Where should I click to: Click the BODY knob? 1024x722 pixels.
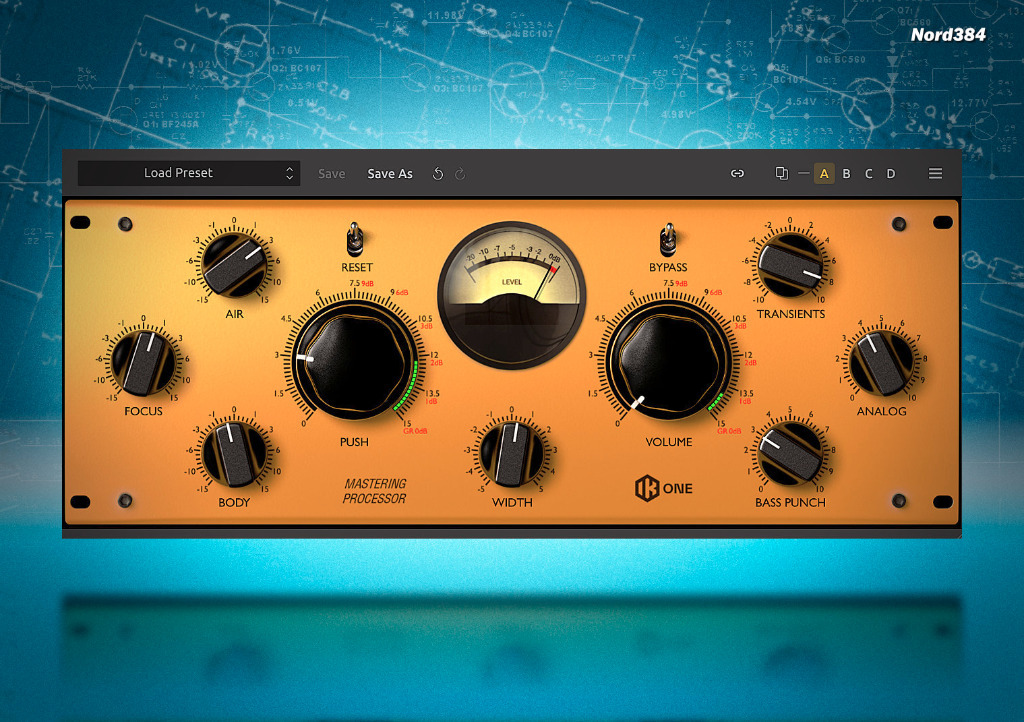pos(234,454)
